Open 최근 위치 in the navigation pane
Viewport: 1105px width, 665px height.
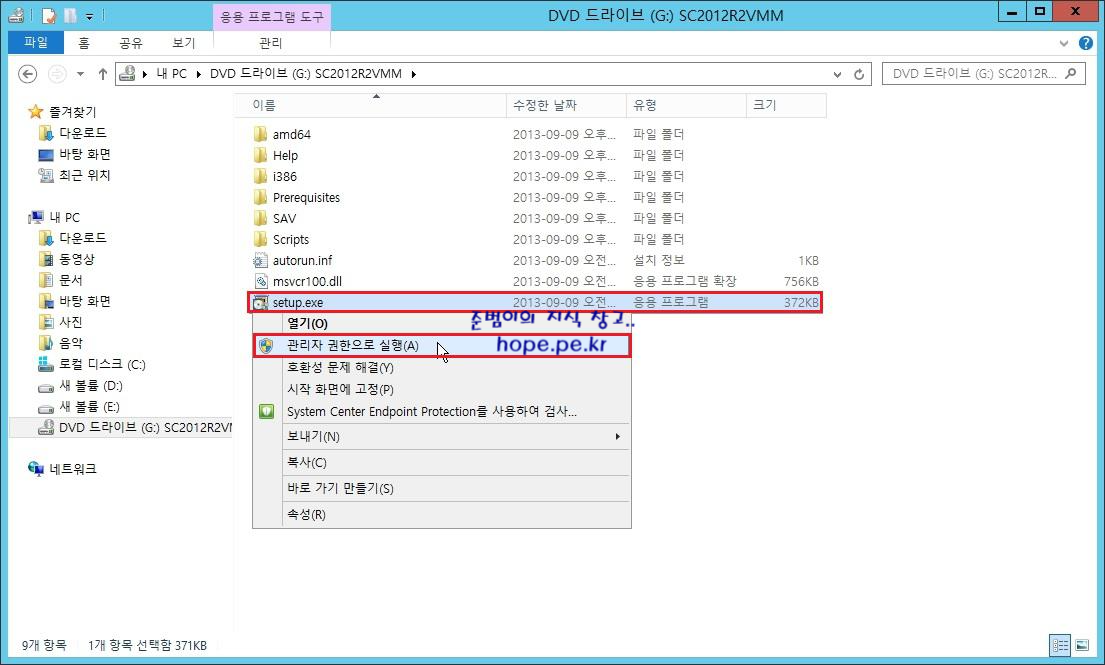point(85,175)
